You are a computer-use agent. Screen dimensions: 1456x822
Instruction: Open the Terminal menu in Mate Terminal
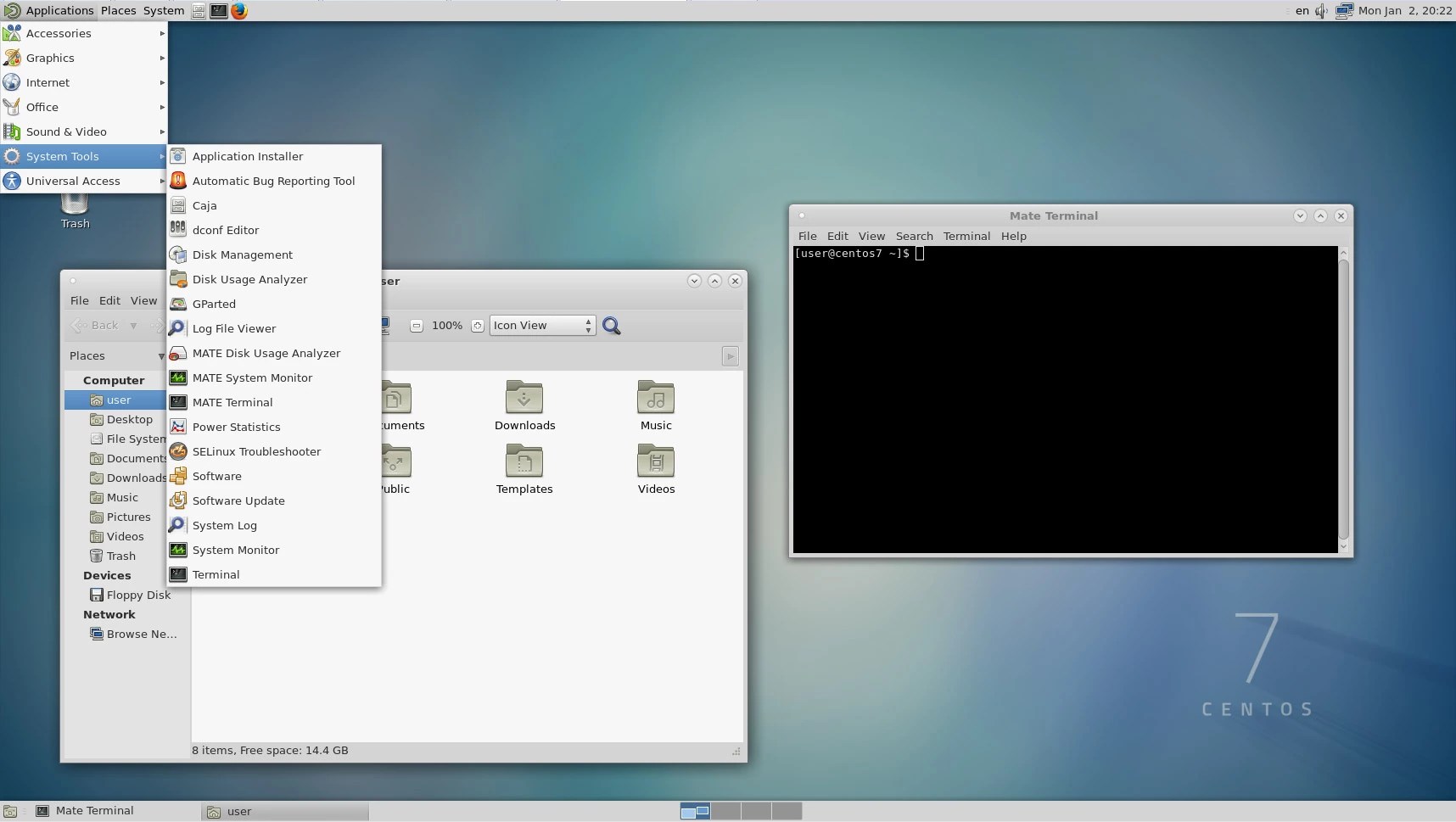(966, 236)
